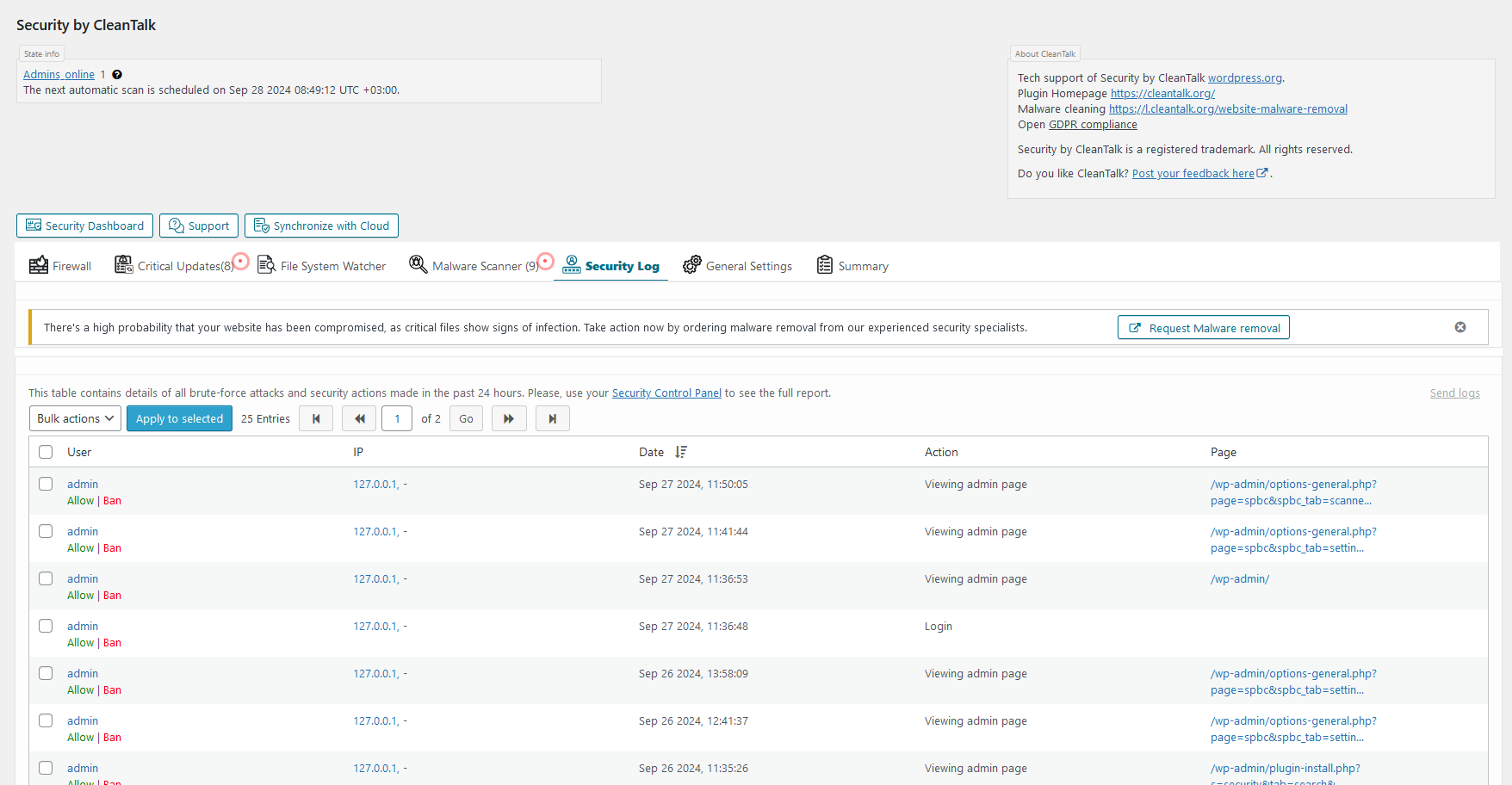Dismiss the malware warning notice
This screenshot has height=785, width=1512.
click(x=1459, y=327)
